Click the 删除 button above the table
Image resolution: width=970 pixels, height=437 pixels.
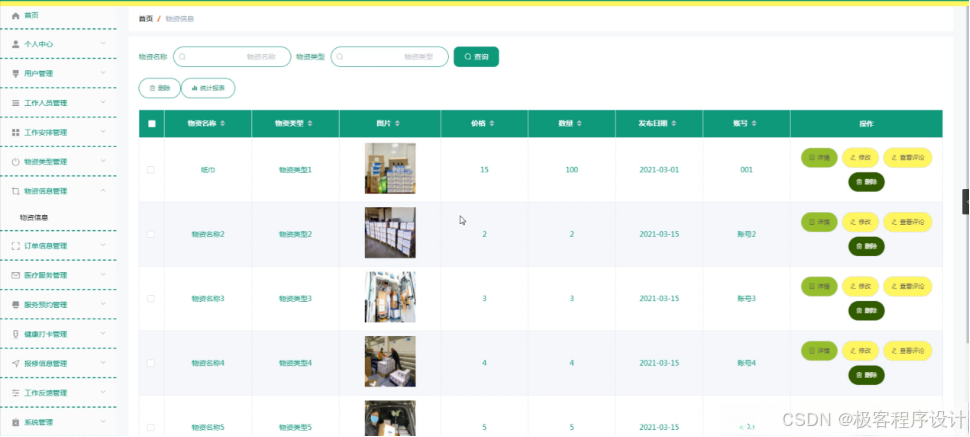(x=159, y=89)
